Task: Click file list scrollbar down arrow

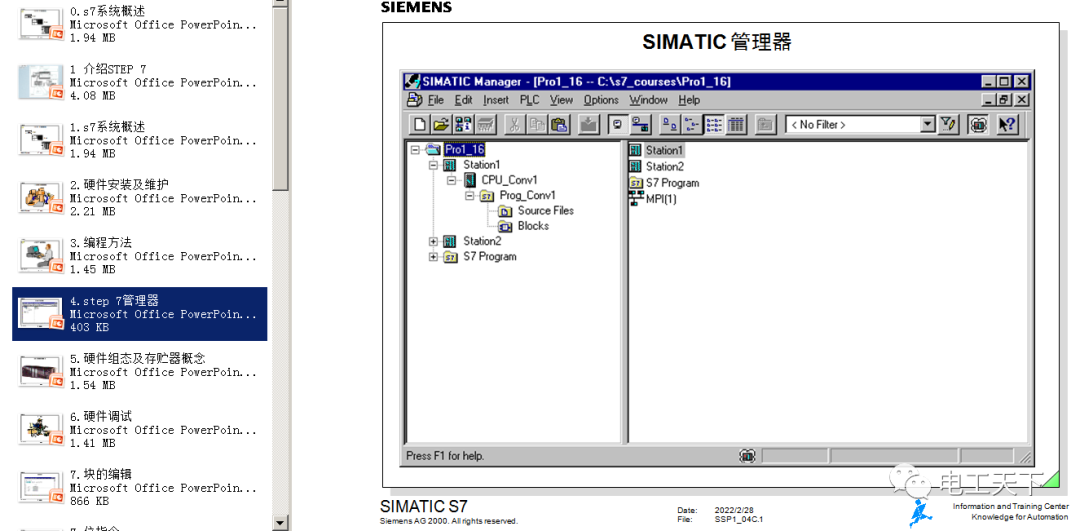Action: [280, 523]
